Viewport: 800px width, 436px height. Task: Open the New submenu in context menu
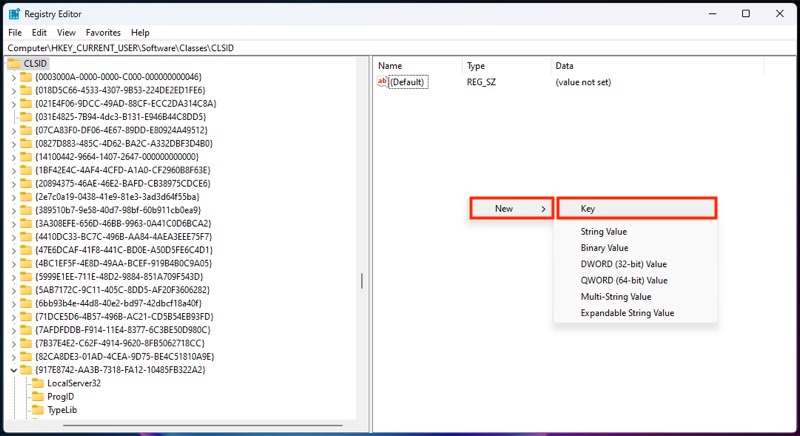(512, 208)
